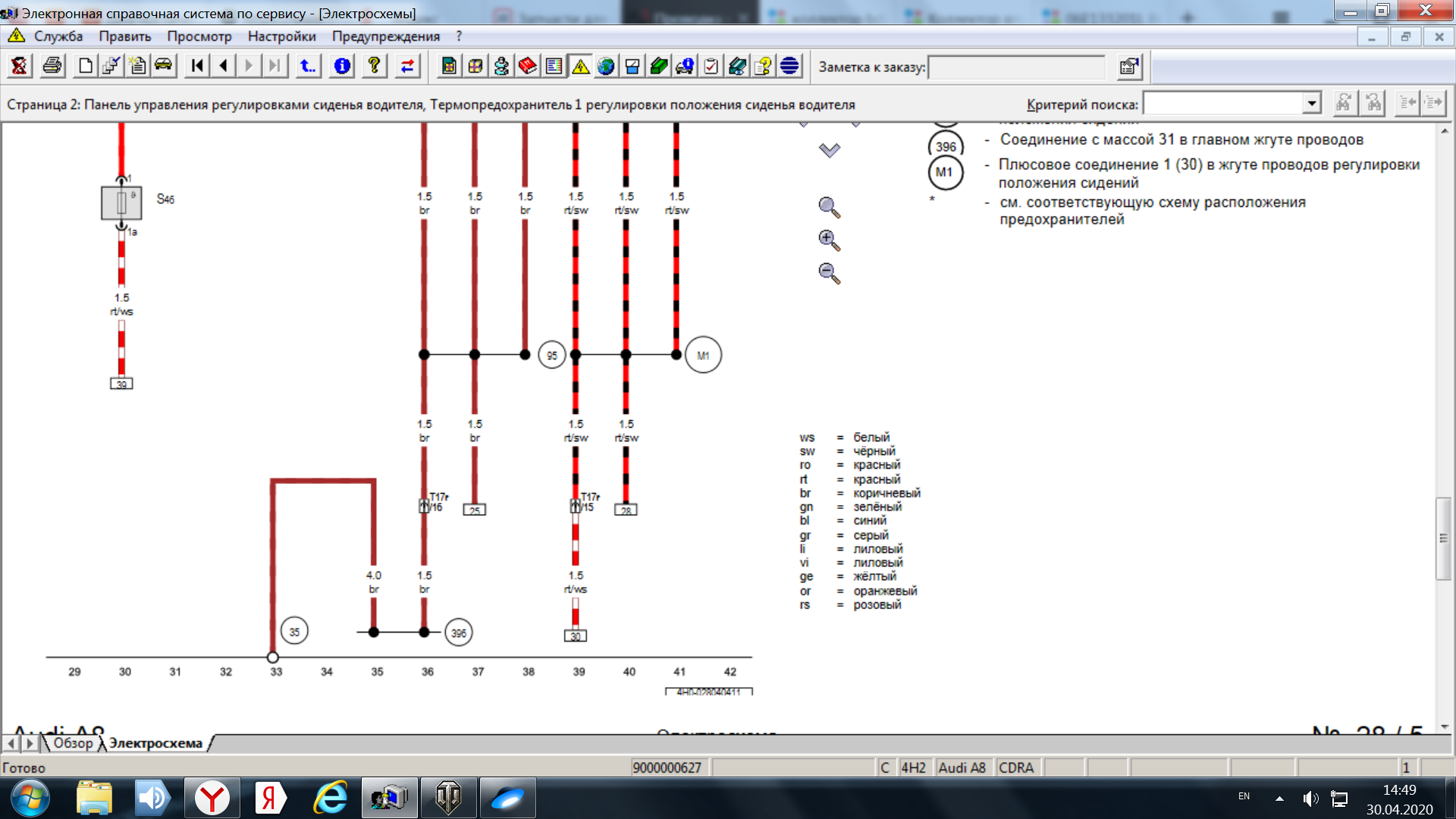Viewport: 1456px width, 819px height.
Task: Click the technician figure toolbar icon
Action: pos(501,67)
